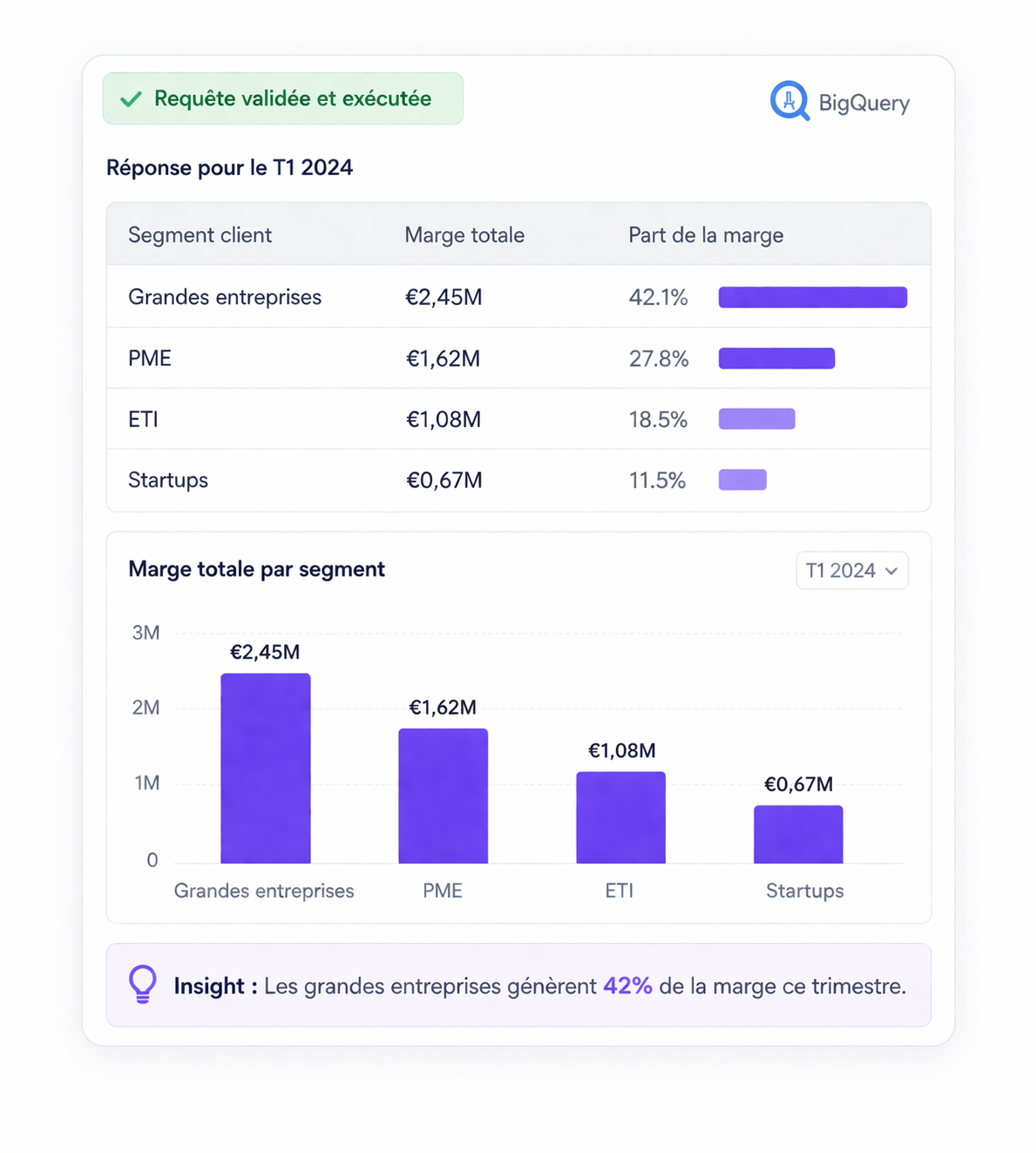
Task: Click the 42.1% margin share progress bar
Action: pos(812,297)
